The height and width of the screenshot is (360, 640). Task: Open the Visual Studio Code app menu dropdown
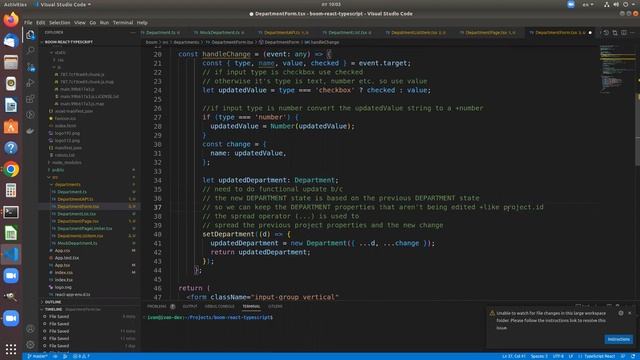62,4
